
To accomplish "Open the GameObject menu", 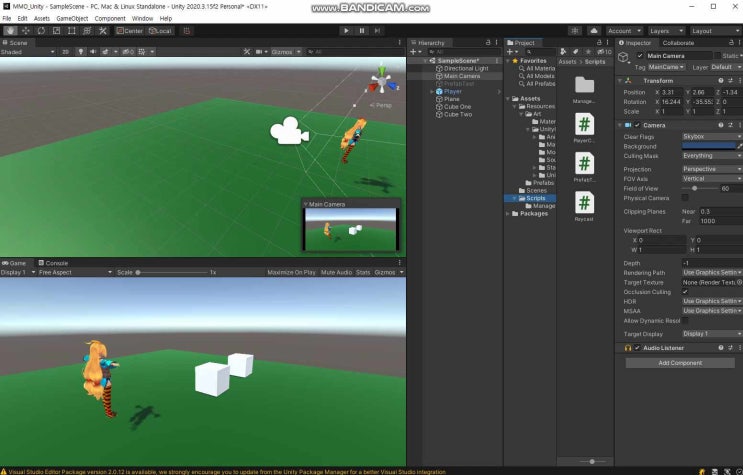I will 72,18.
